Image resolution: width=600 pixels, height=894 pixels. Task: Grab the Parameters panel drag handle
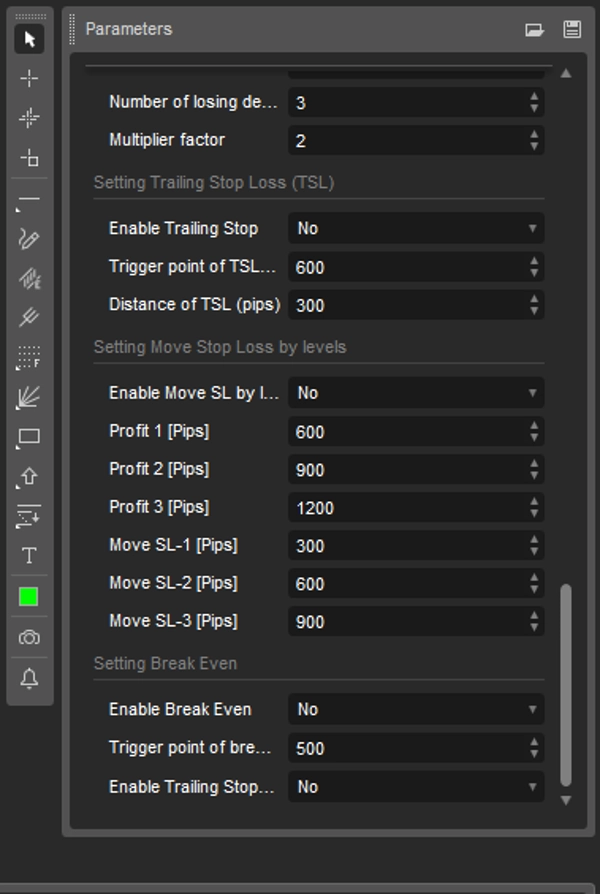pyautogui.click(x=72, y=29)
